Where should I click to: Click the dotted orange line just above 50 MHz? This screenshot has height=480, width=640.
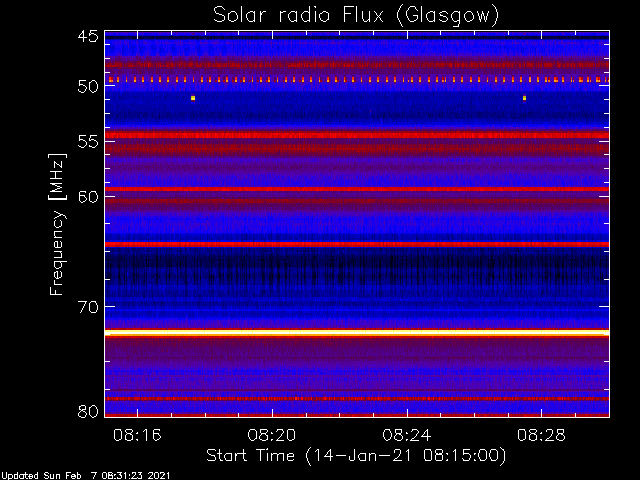coord(357,80)
